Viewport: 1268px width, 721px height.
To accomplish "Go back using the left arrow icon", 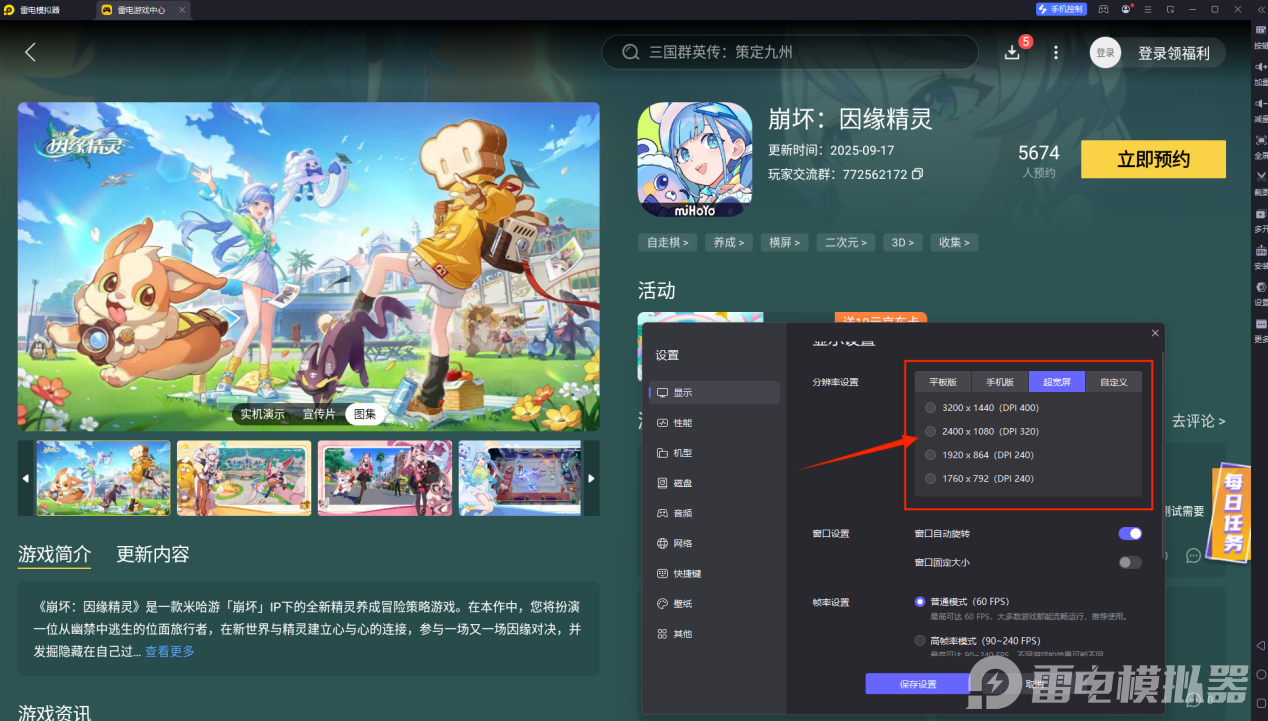I will pos(30,52).
